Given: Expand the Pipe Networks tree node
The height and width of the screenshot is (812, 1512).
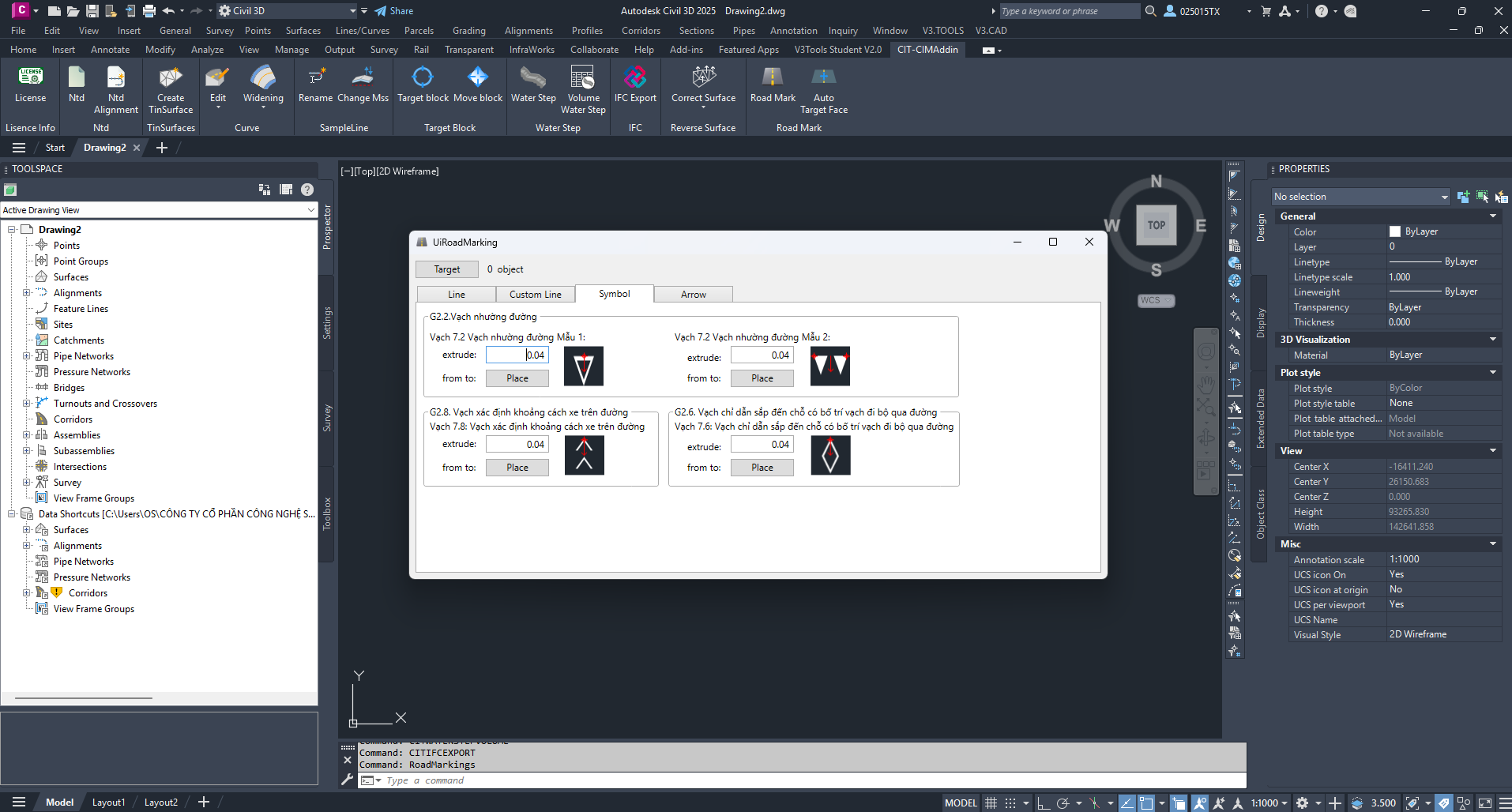Looking at the screenshot, I should [26, 356].
